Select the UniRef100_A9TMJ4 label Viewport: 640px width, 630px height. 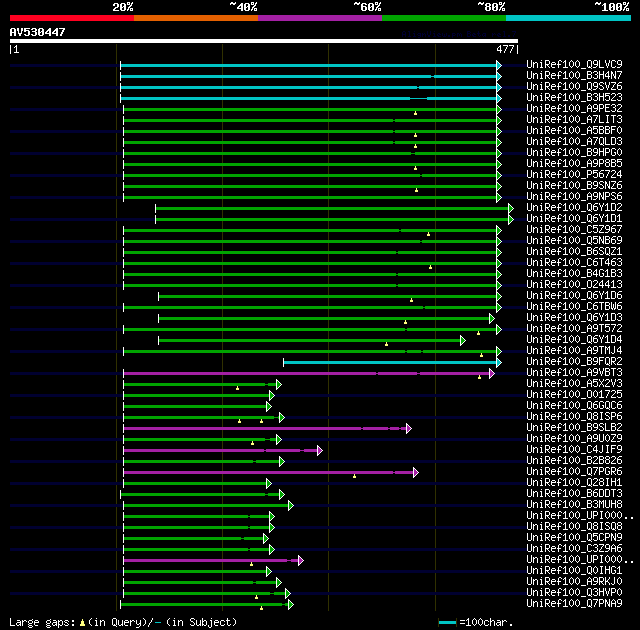[x=574, y=350]
